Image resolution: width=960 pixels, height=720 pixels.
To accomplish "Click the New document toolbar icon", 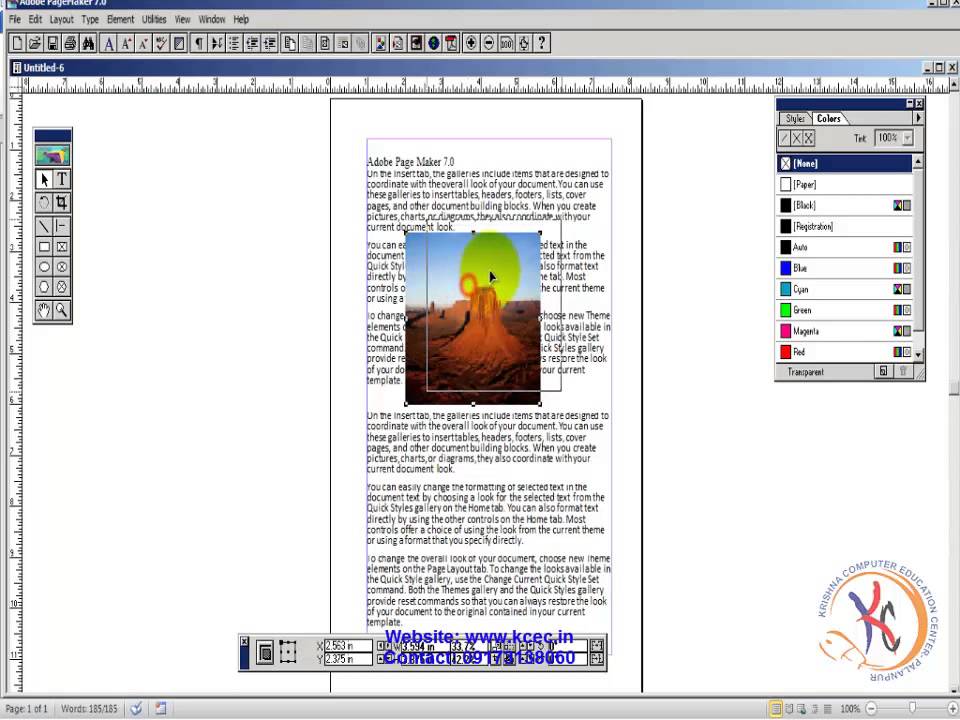I will click(x=17, y=43).
